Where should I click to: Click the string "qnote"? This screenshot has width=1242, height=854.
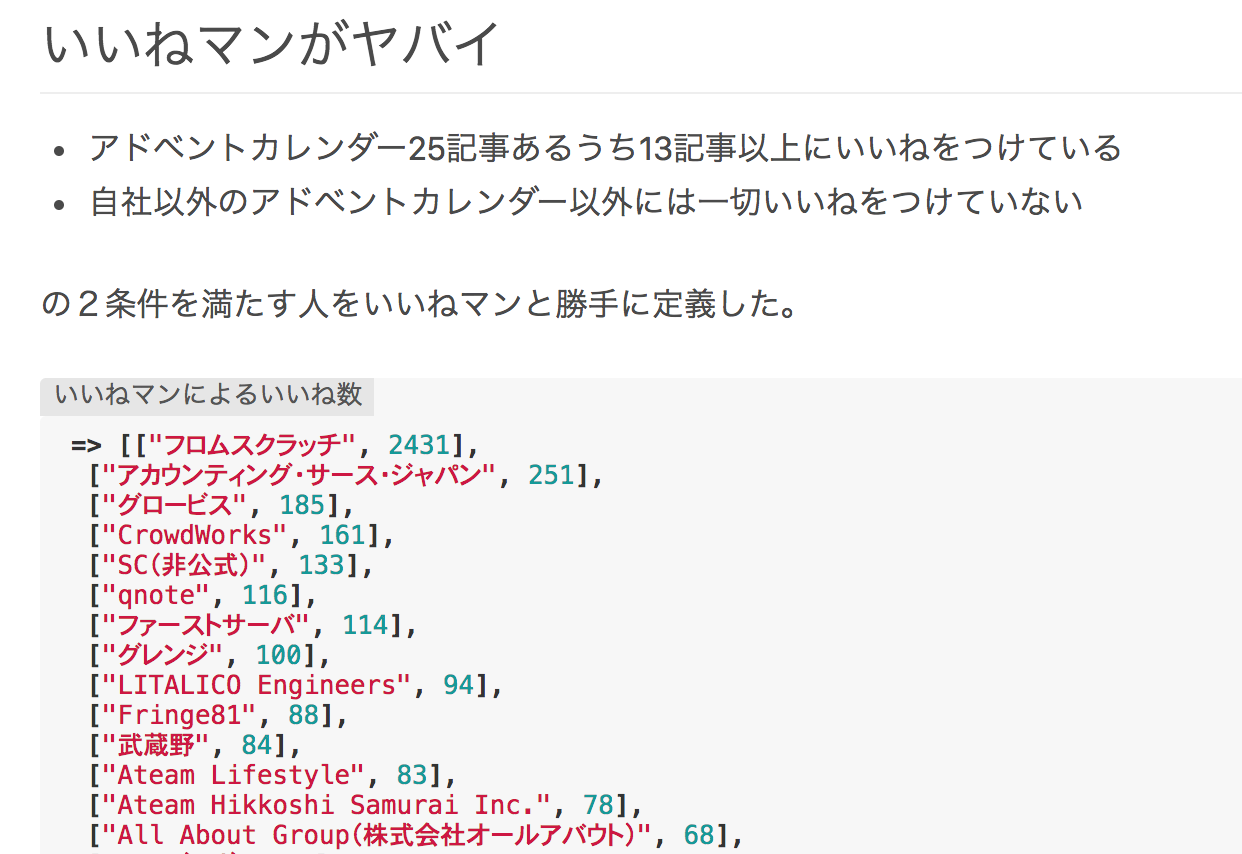[x=156, y=595]
